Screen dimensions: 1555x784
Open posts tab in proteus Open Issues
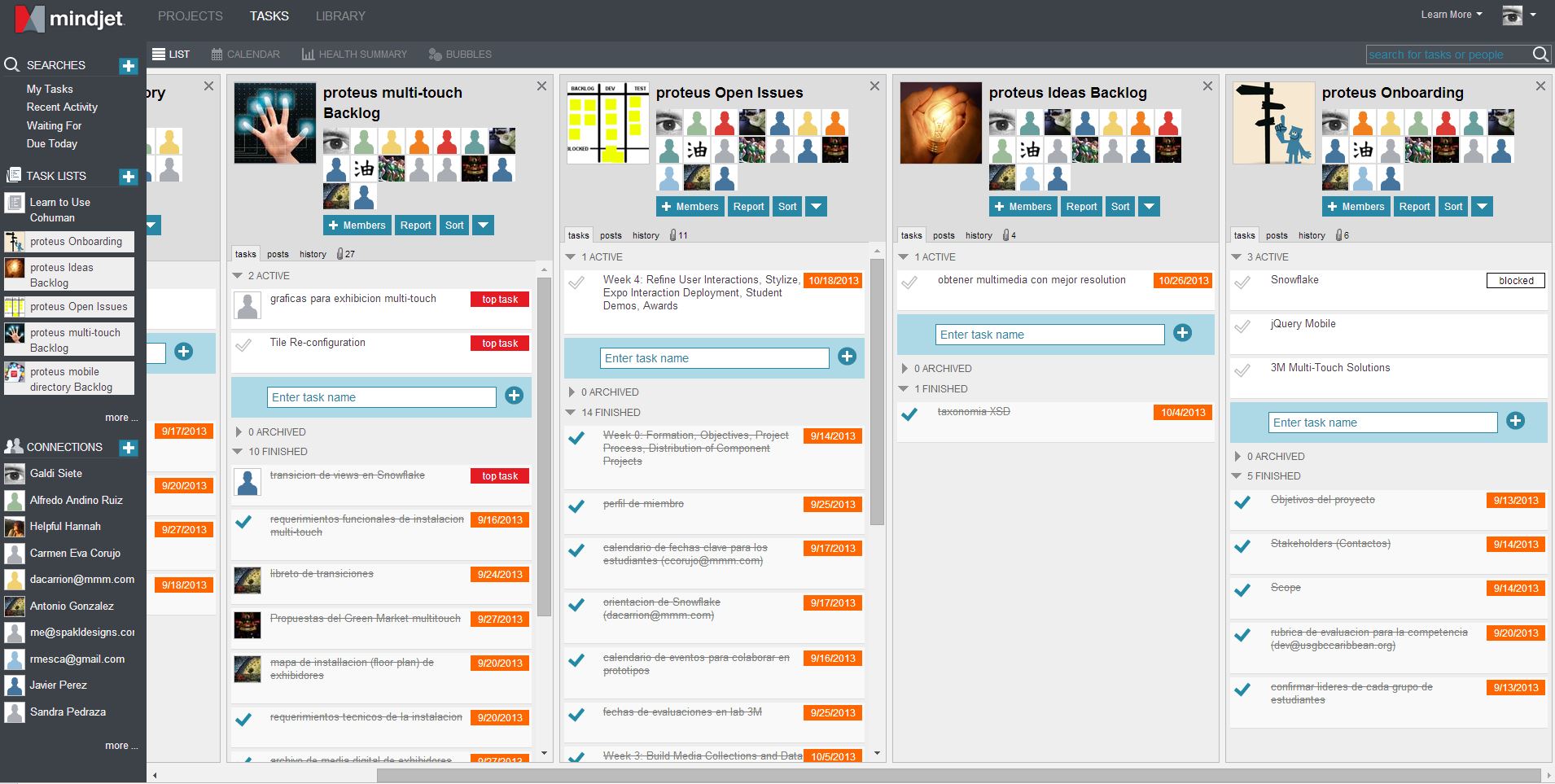(611, 235)
